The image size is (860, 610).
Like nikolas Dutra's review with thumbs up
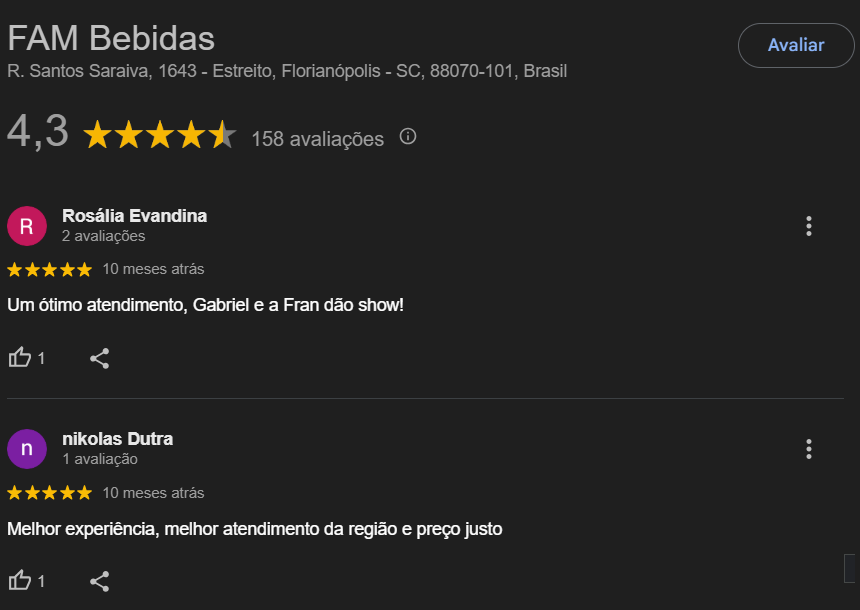tap(20, 580)
